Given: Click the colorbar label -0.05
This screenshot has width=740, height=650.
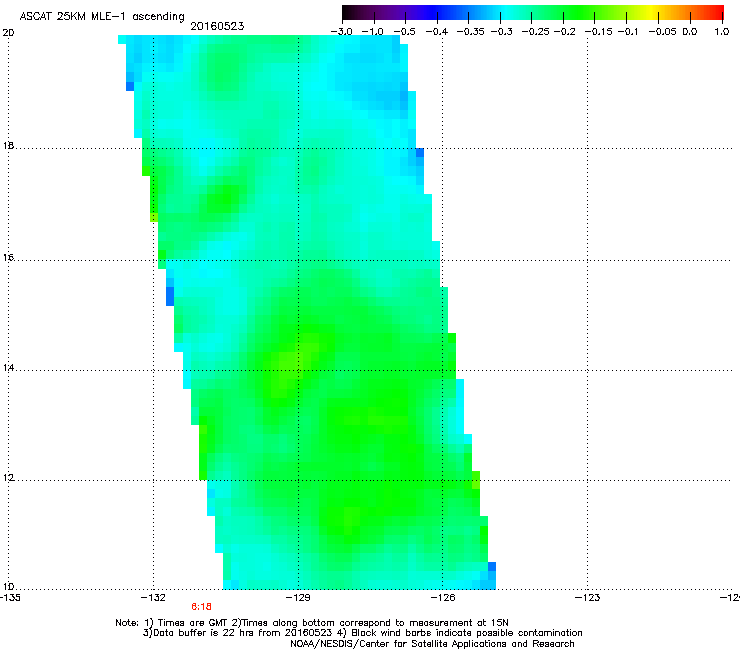Looking at the screenshot, I should pos(663,32).
